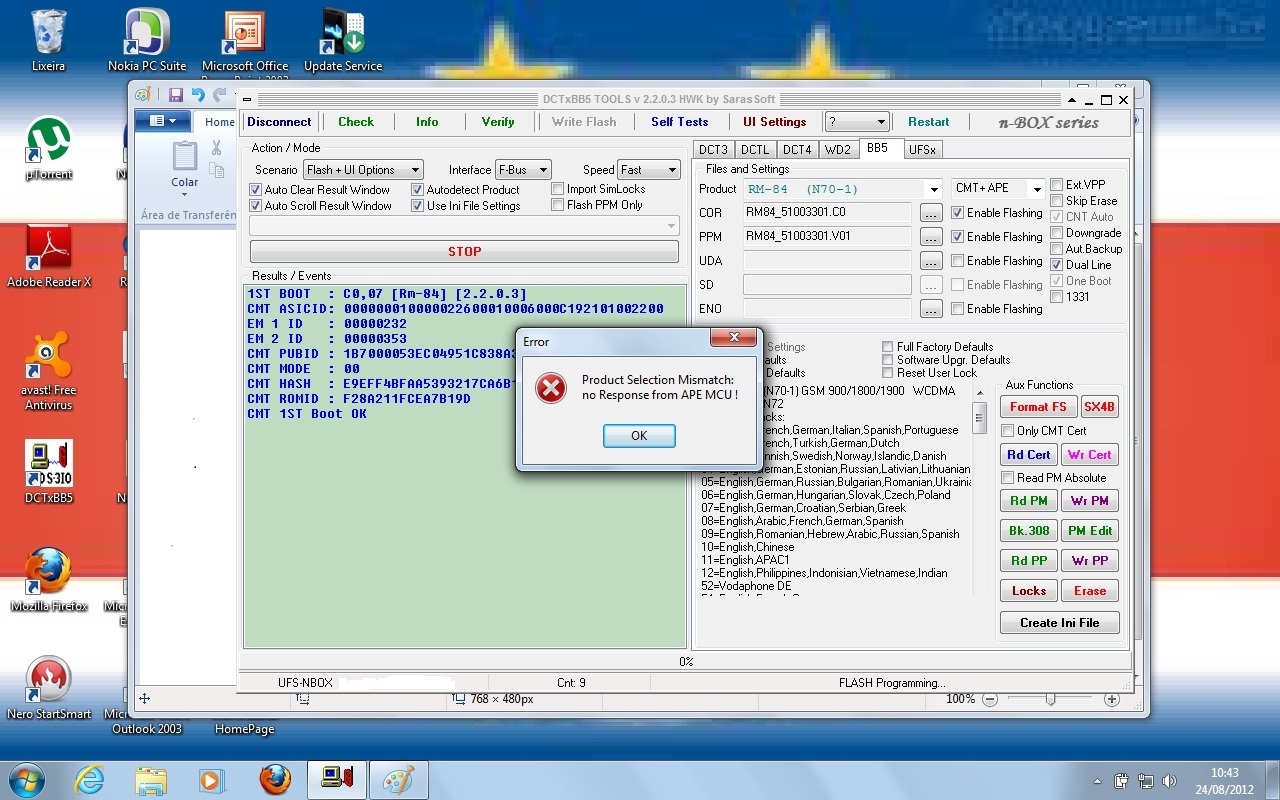This screenshot has width=1280, height=800.
Task: Click OK in the Error dialog
Action: pos(639,436)
